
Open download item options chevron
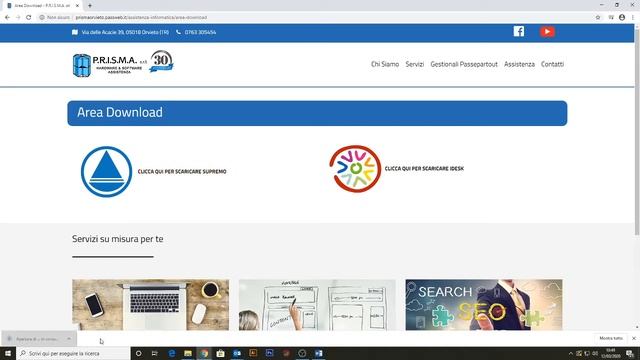[x=69, y=339]
